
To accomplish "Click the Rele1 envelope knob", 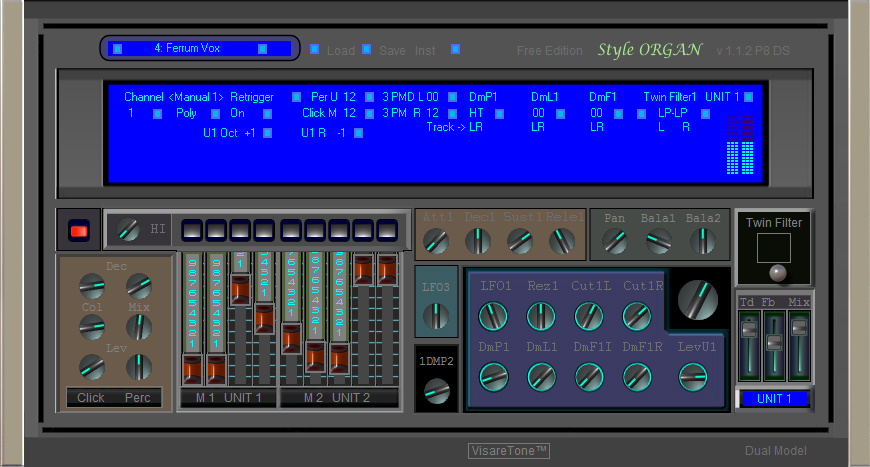I will click(x=562, y=241).
